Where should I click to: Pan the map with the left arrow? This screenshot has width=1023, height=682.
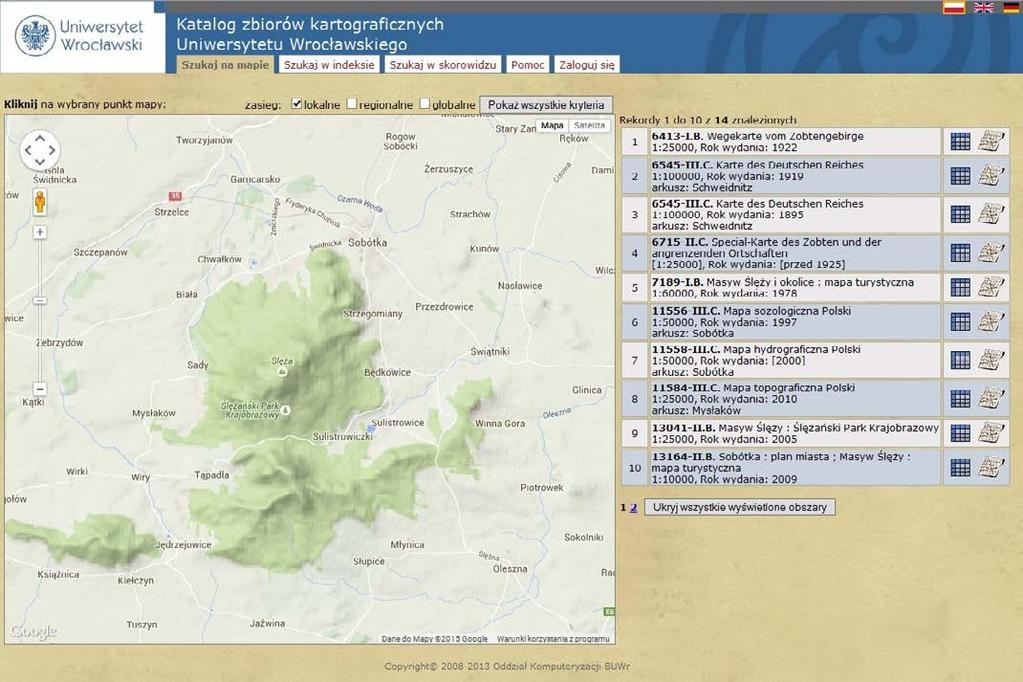point(28,149)
